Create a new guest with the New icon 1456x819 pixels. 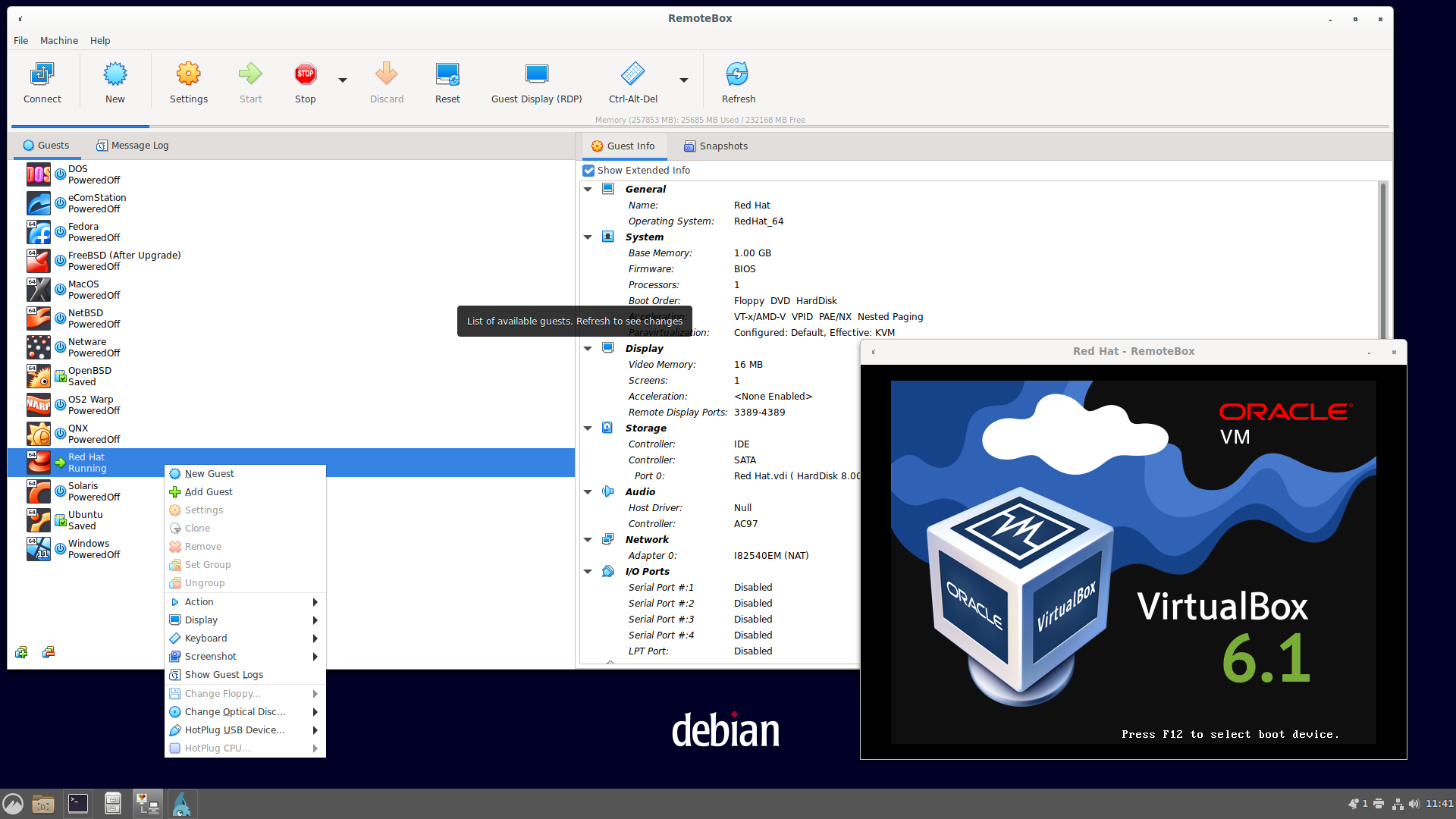point(115,80)
